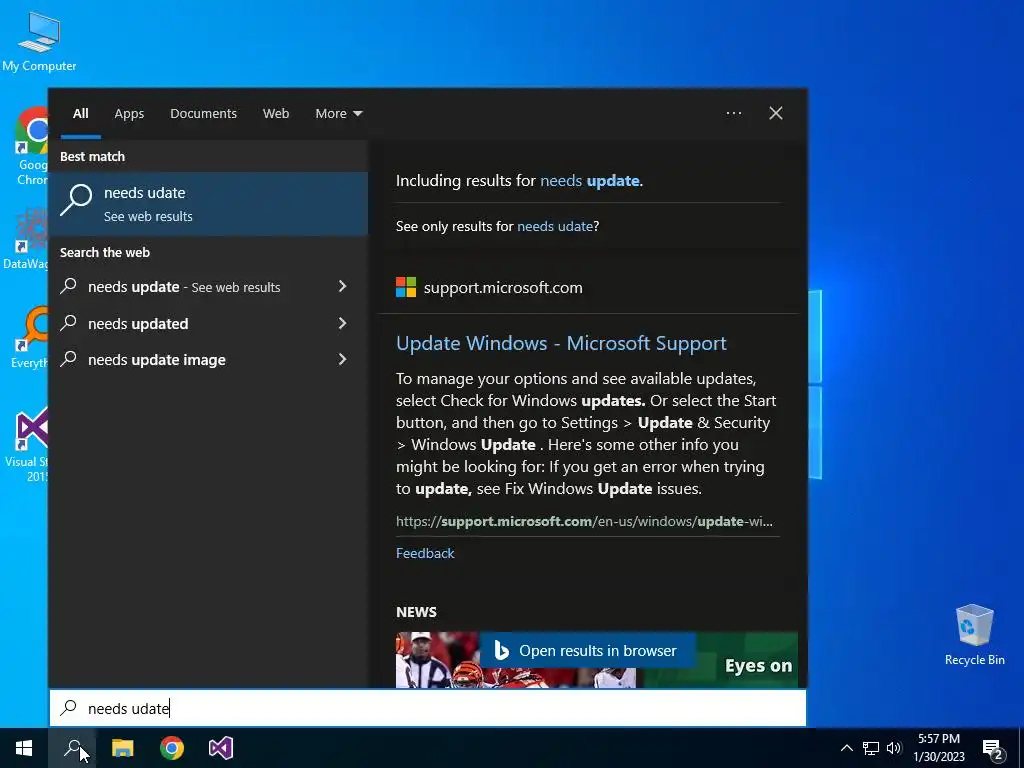Launch Google Chrome from the taskbar

pyautogui.click(x=172, y=748)
